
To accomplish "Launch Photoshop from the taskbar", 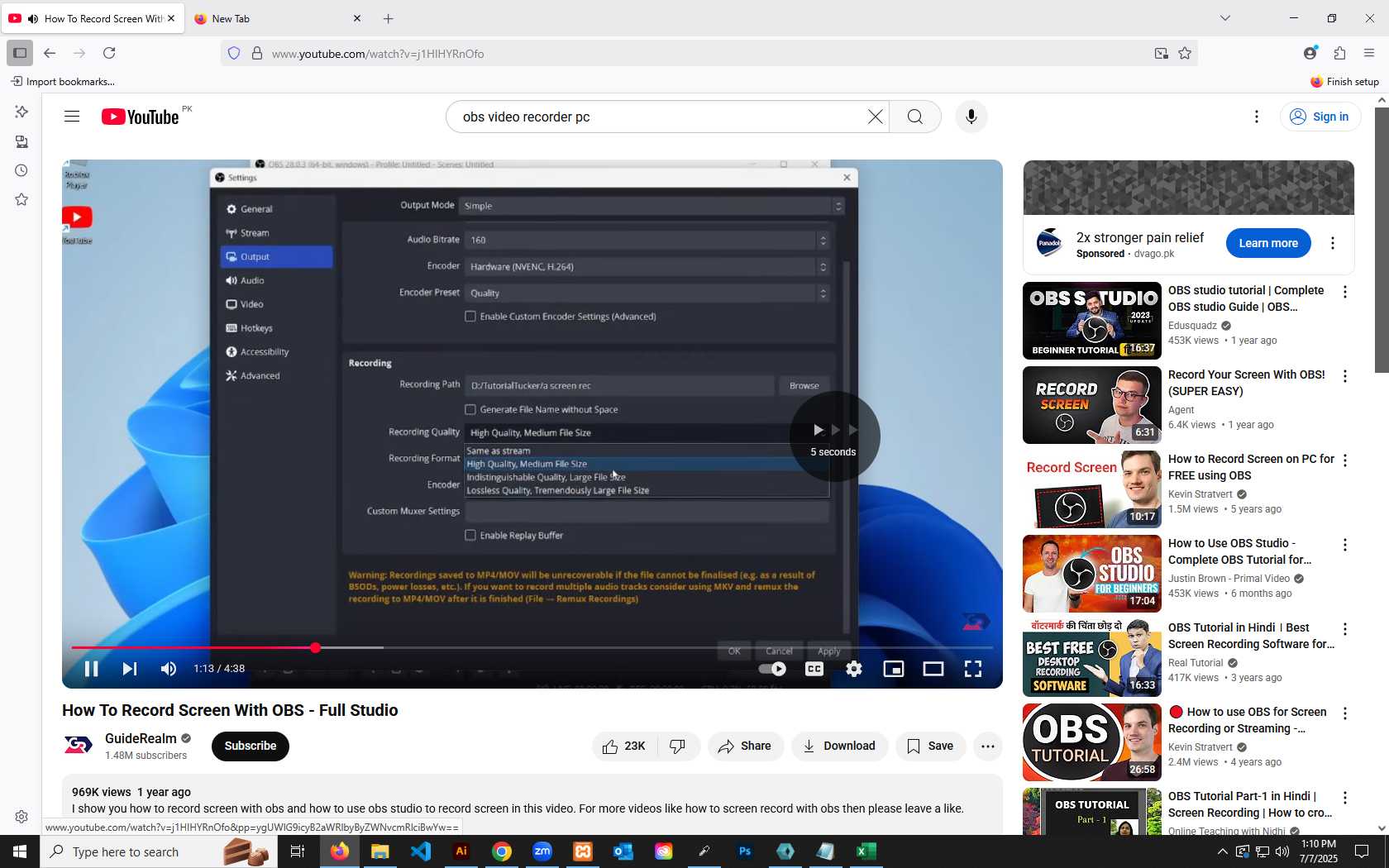I will click(745, 851).
